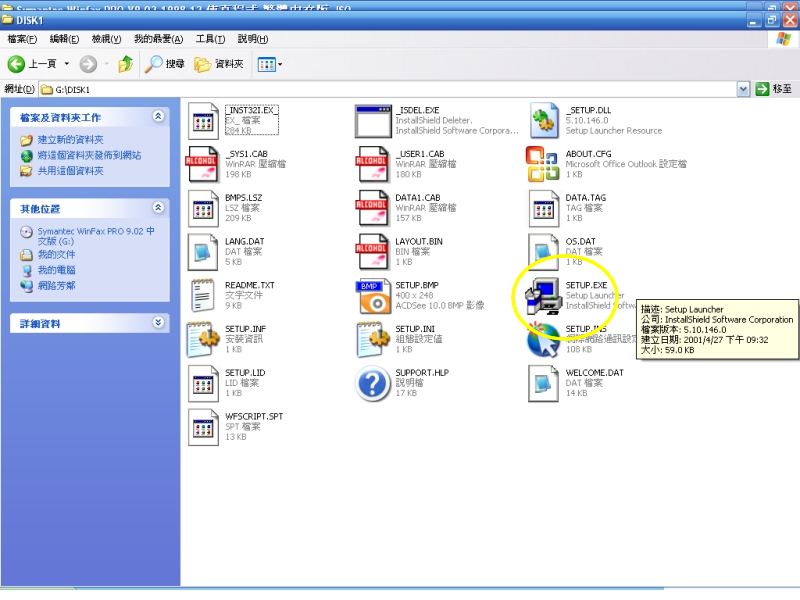Select the SETUP.INS file icon

pyautogui.click(x=543, y=339)
